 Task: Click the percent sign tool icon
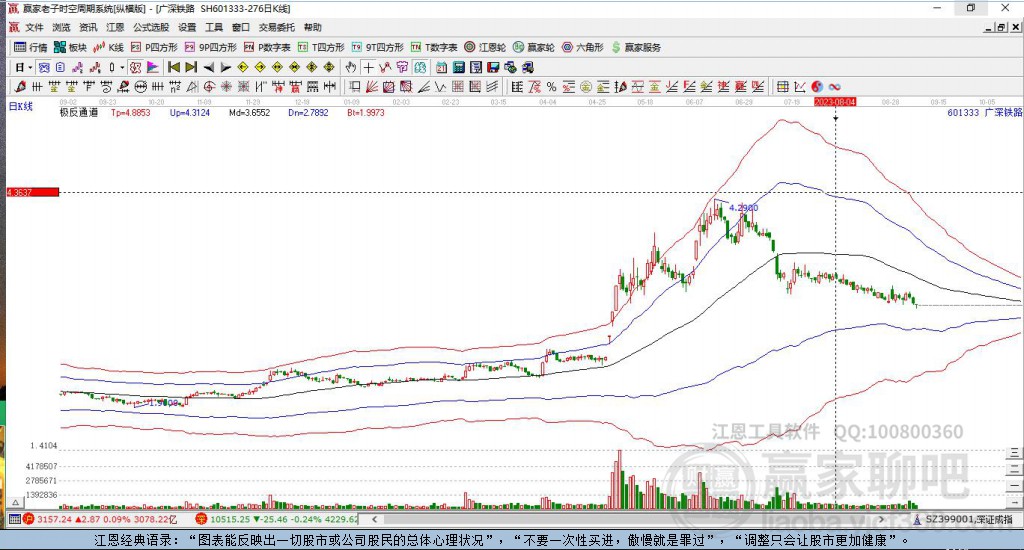(x=551, y=87)
